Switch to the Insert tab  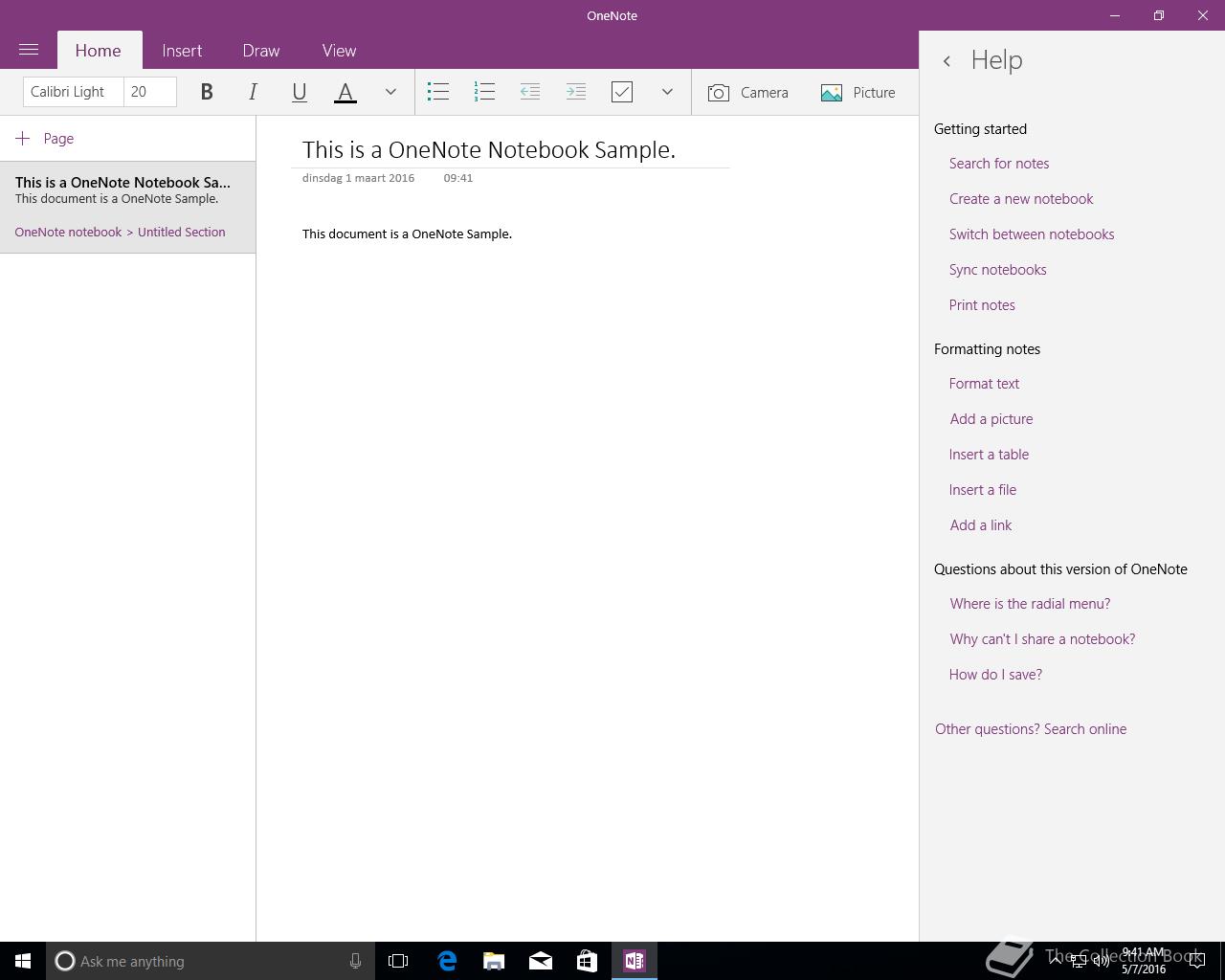182,51
